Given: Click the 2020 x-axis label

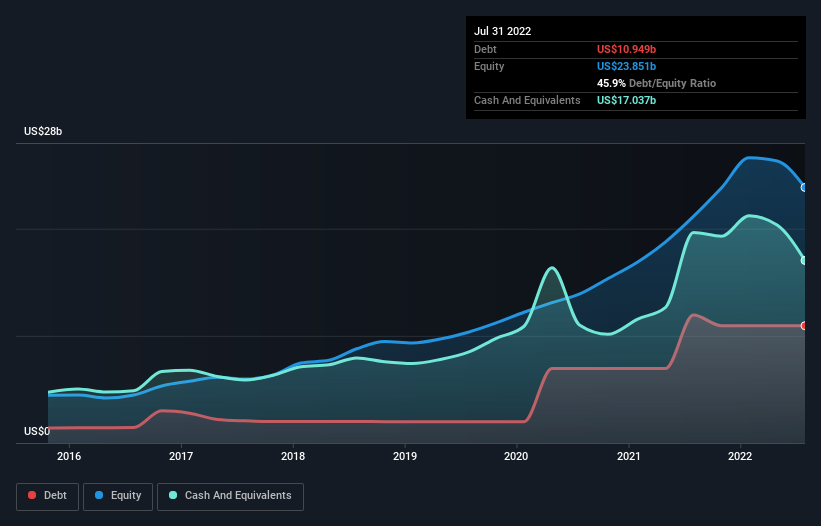Looking at the screenshot, I should (x=516, y=456).
